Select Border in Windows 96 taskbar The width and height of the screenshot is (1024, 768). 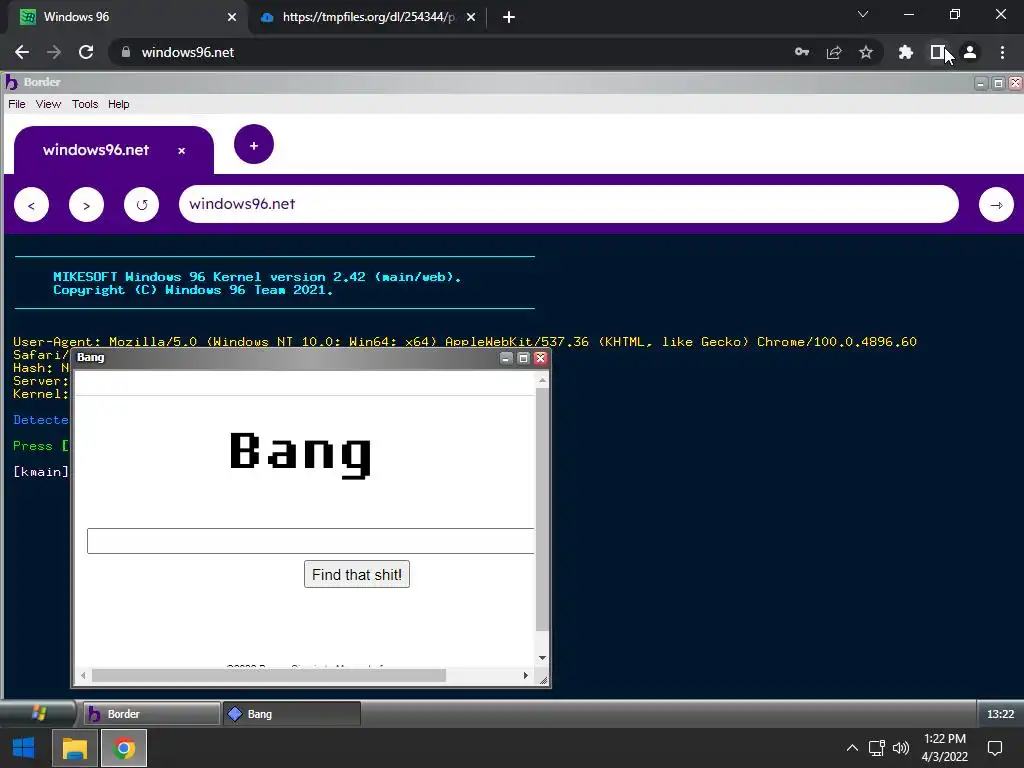click(152, 714)
